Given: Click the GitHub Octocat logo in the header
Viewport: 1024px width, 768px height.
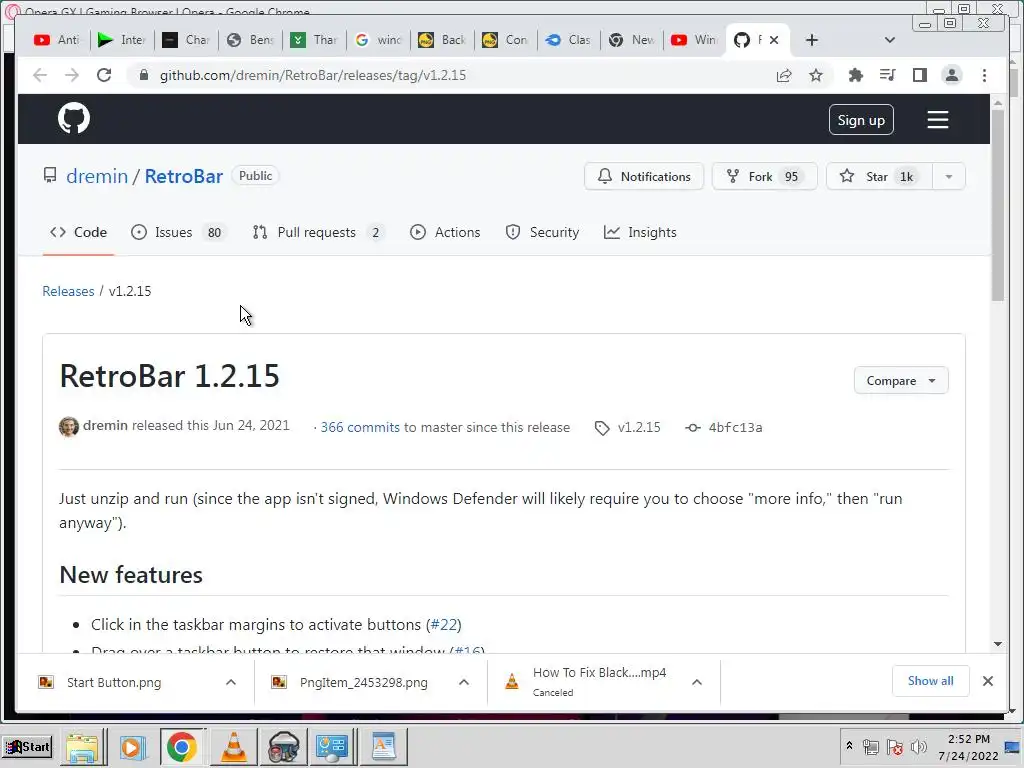Looking at the screenshot, I should click(74, 118).
